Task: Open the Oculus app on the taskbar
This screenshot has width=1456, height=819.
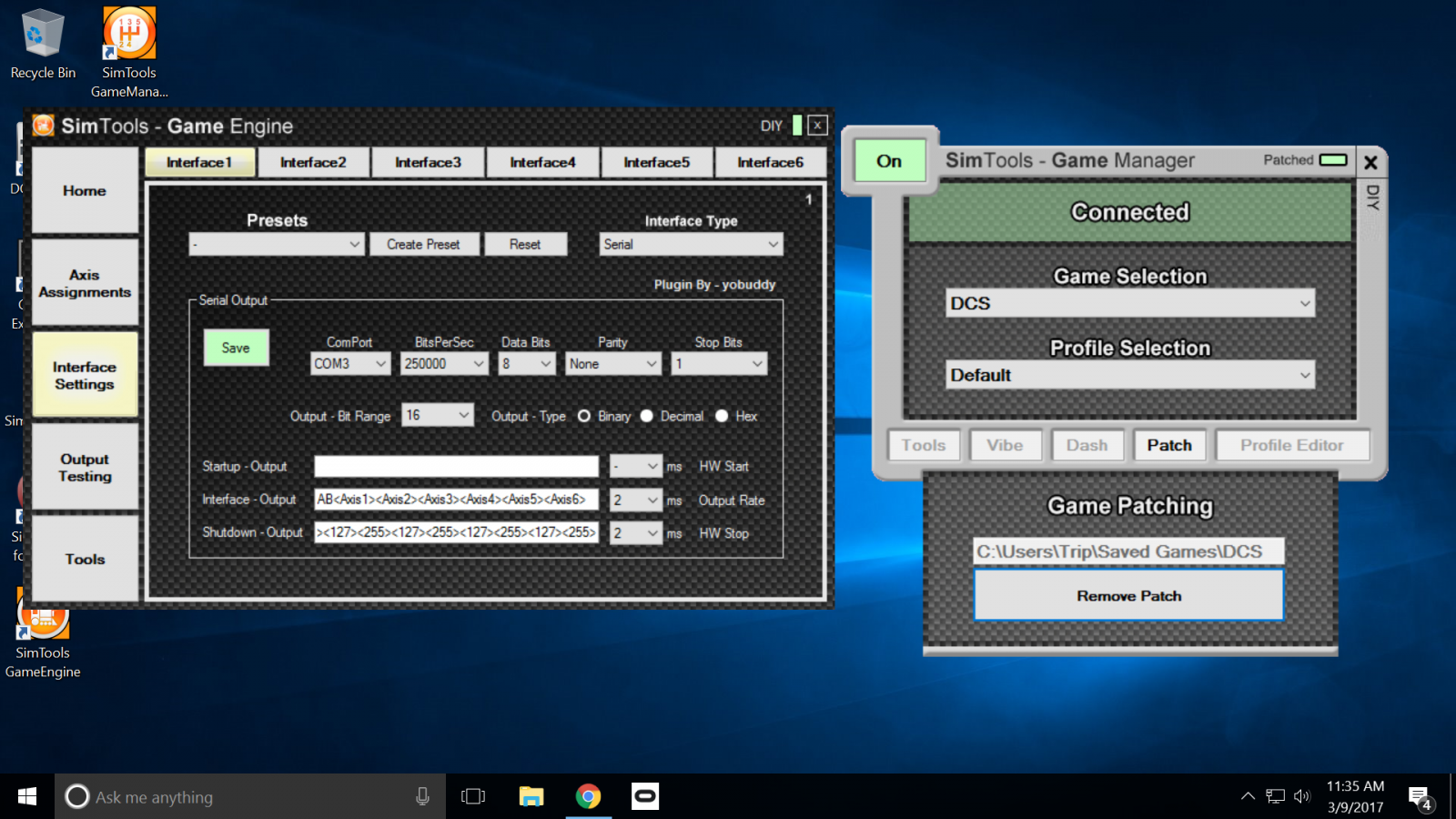Action: [645, 796]
